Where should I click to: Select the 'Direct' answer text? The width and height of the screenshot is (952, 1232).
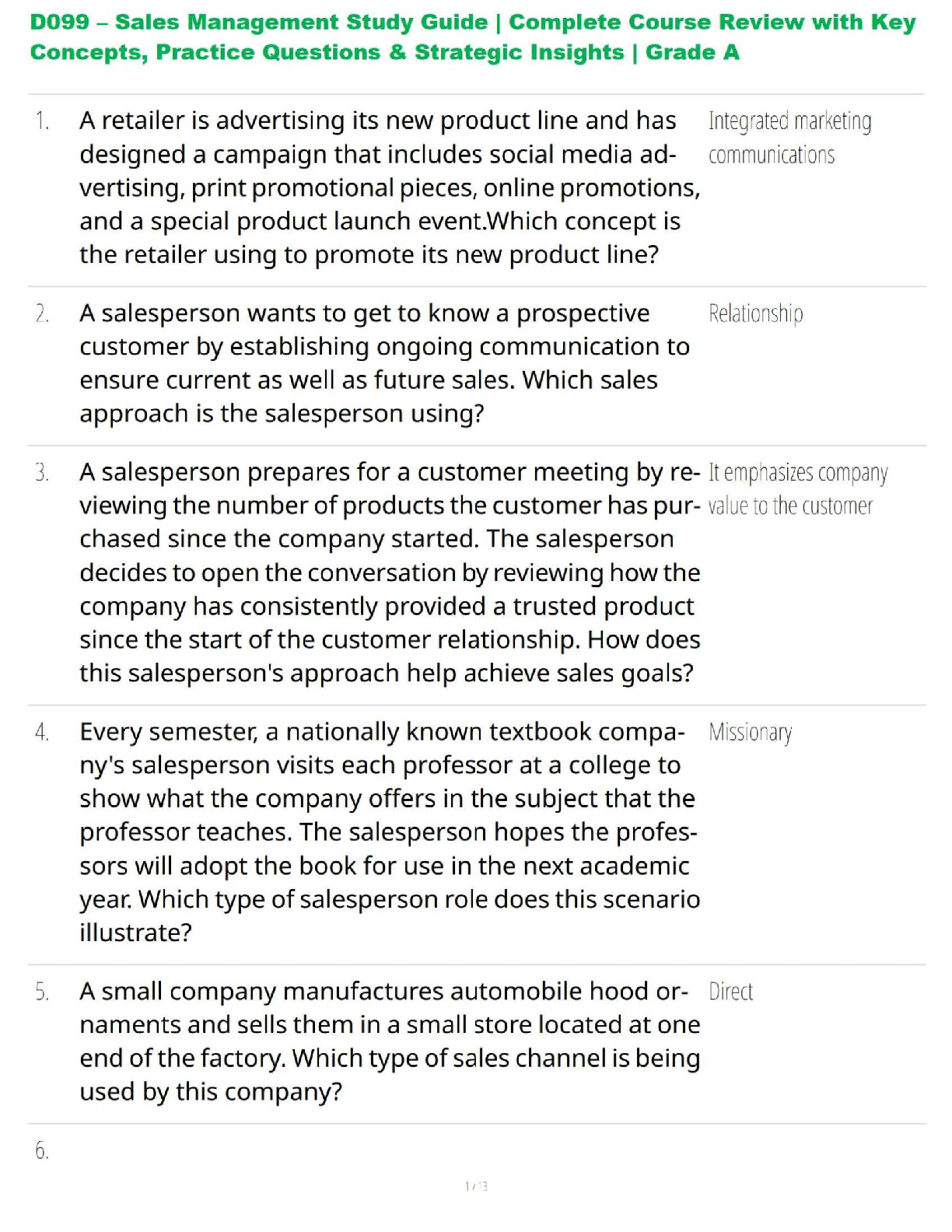coord(730,992)
